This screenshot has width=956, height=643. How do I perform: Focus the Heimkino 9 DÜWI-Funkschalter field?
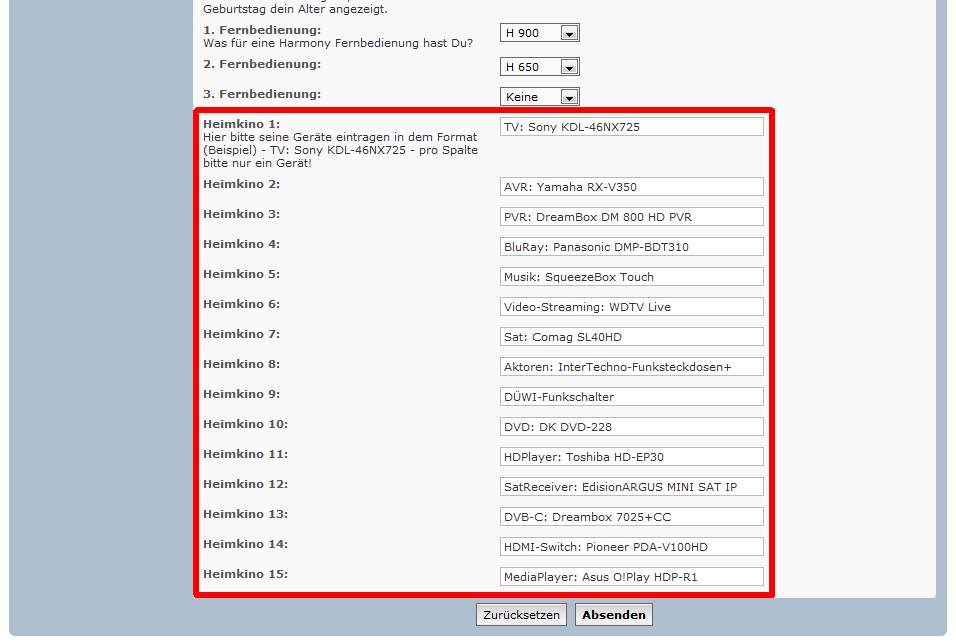[x=632, y=397]
